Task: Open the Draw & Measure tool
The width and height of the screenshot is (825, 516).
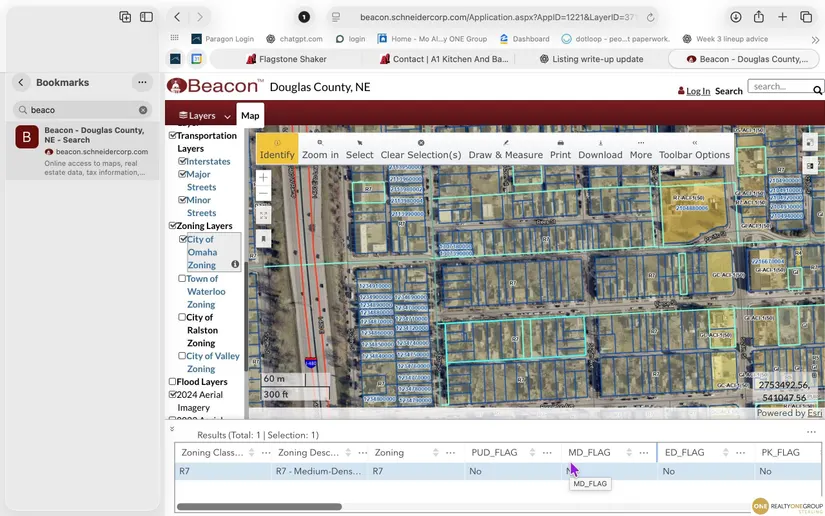Action: 505,150
